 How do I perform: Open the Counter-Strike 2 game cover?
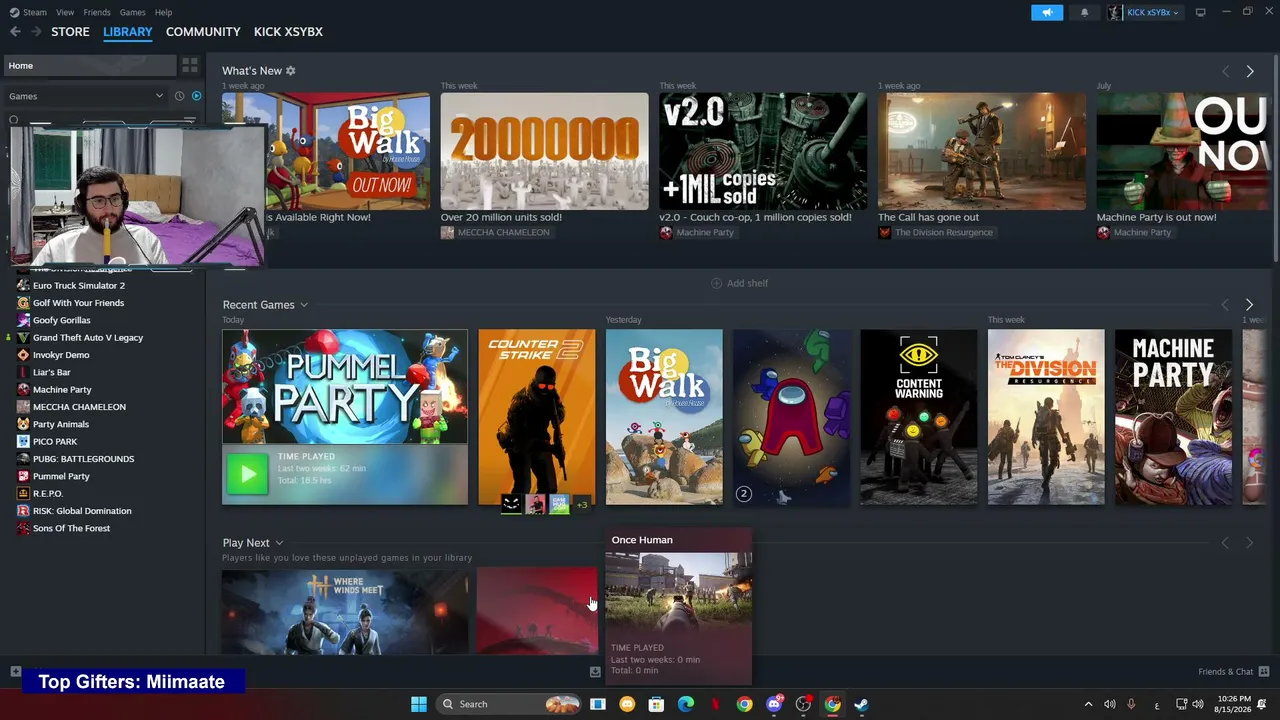pyautogui.click(x=537, y=416)
